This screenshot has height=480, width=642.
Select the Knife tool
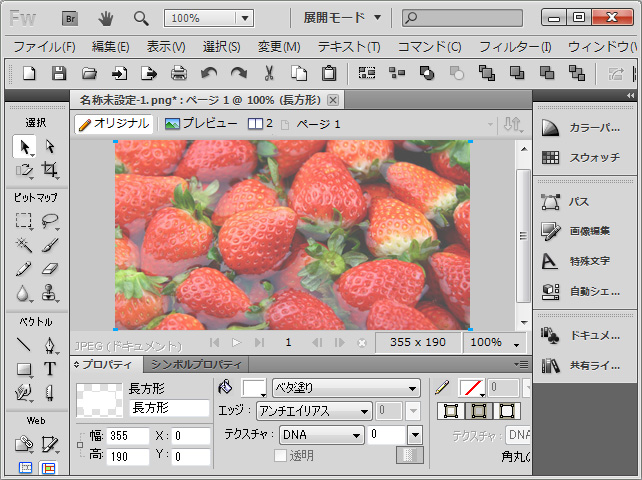point(50,392)
